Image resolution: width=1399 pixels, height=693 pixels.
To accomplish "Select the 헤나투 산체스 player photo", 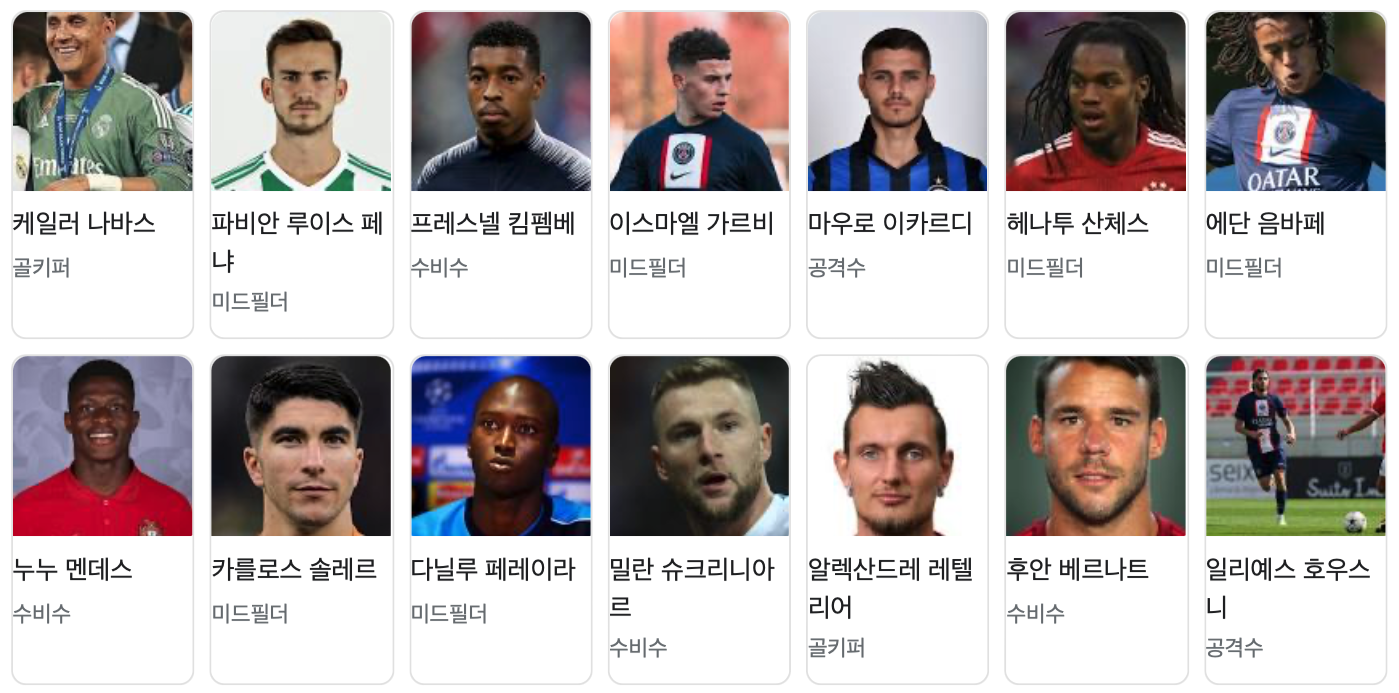I will click(1096, 101).
